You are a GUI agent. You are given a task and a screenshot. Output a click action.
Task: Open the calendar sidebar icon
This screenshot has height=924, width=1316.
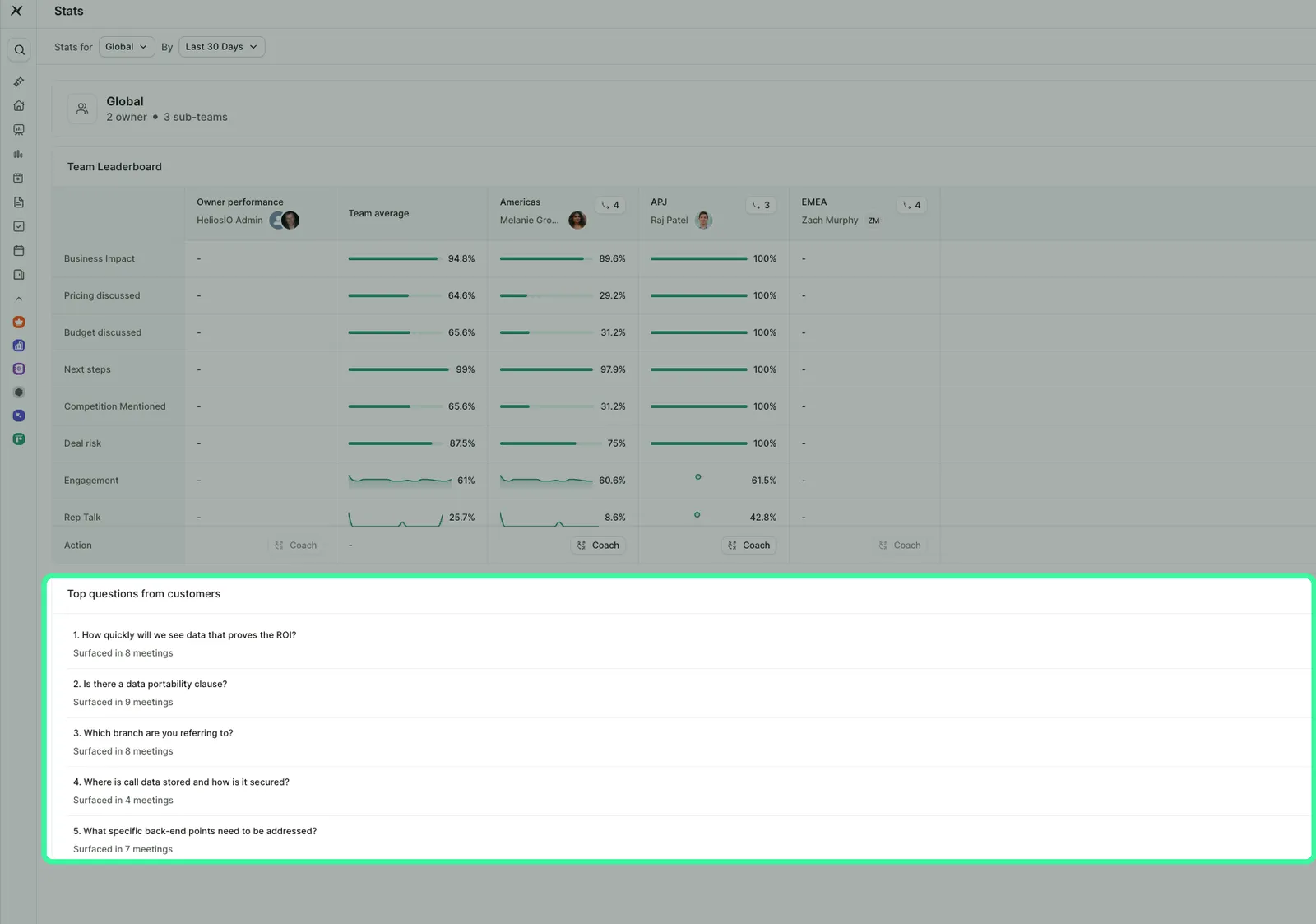19,250
